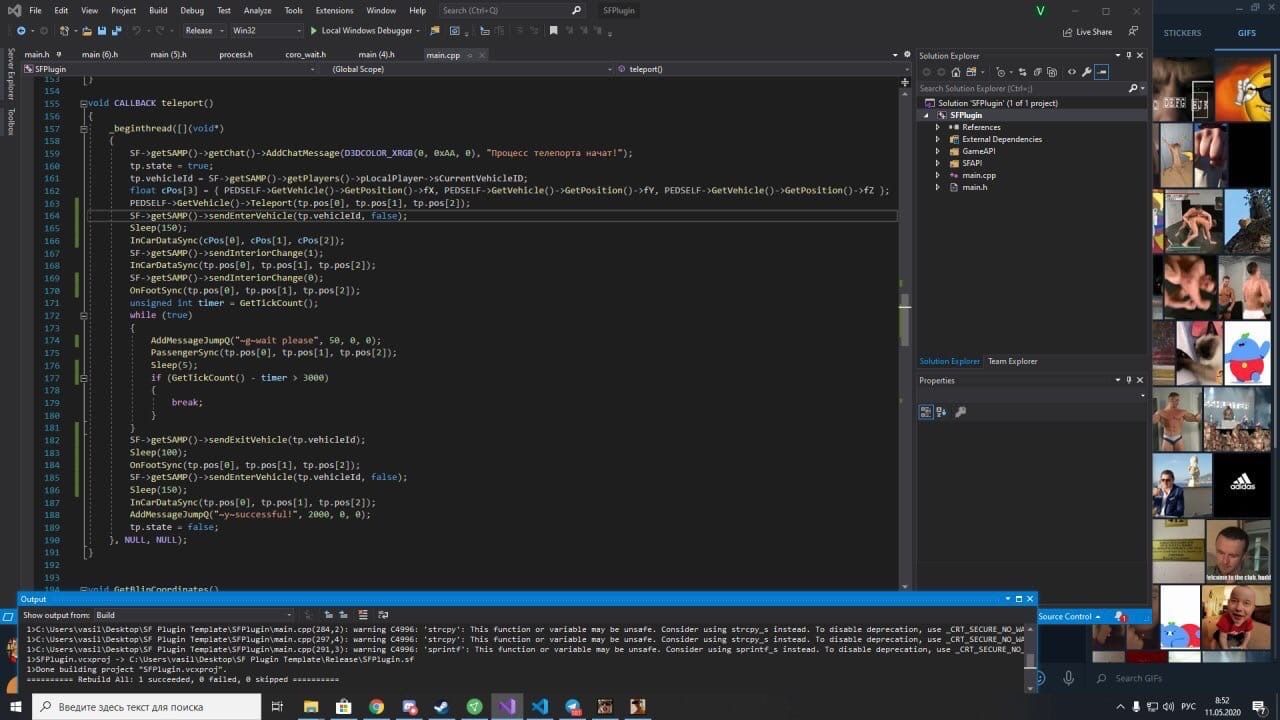
Task: Switch to the process.h editor tab
Action: [x=235, y=55]
